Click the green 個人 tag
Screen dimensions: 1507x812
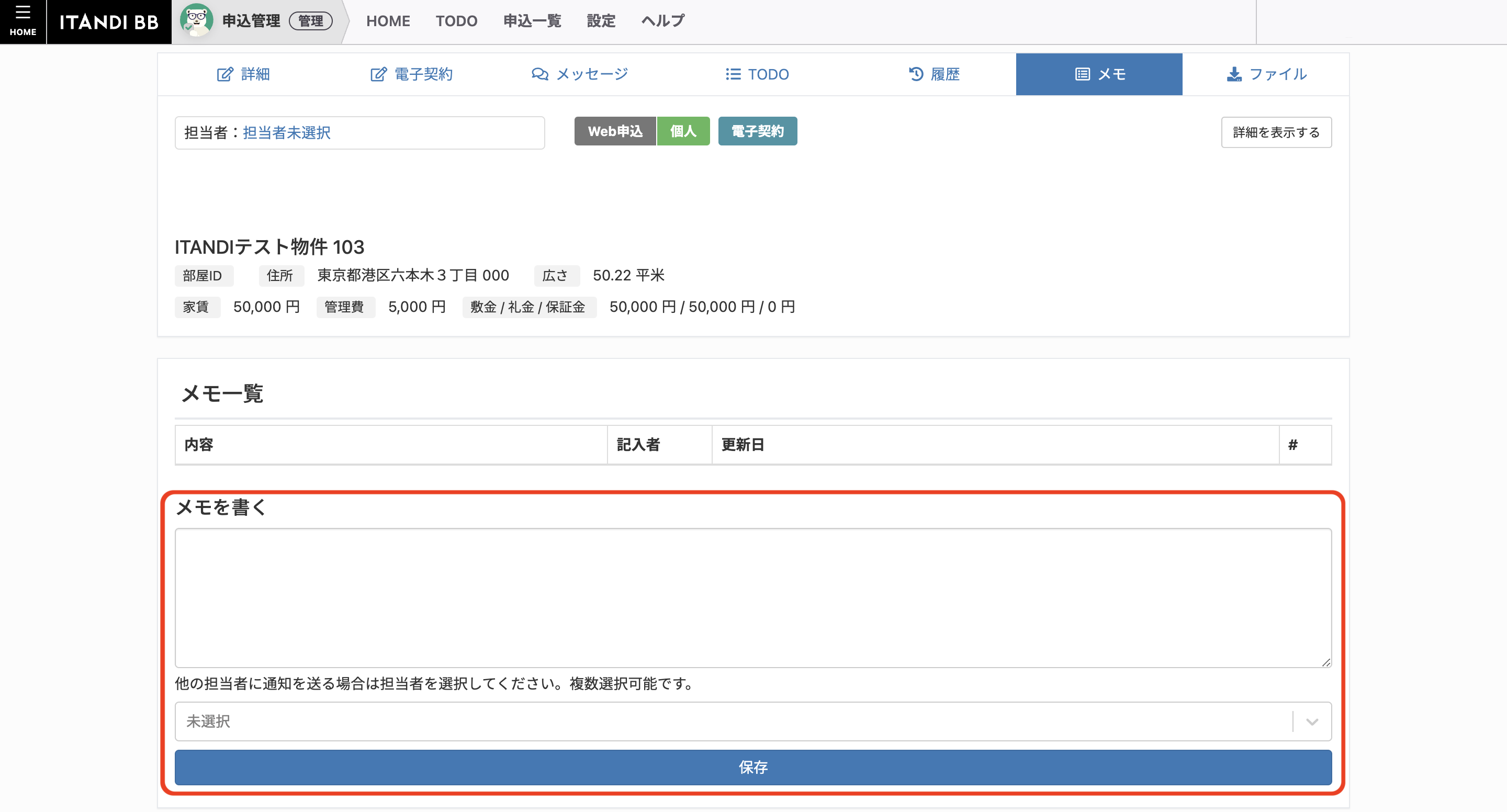683,131
